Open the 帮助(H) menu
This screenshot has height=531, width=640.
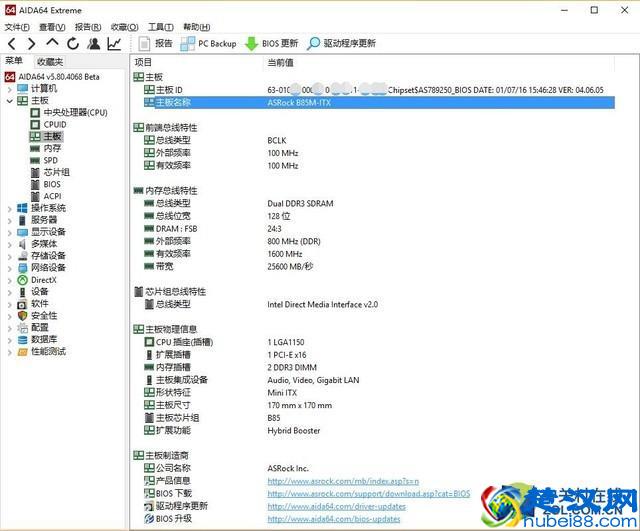(197, 27)
